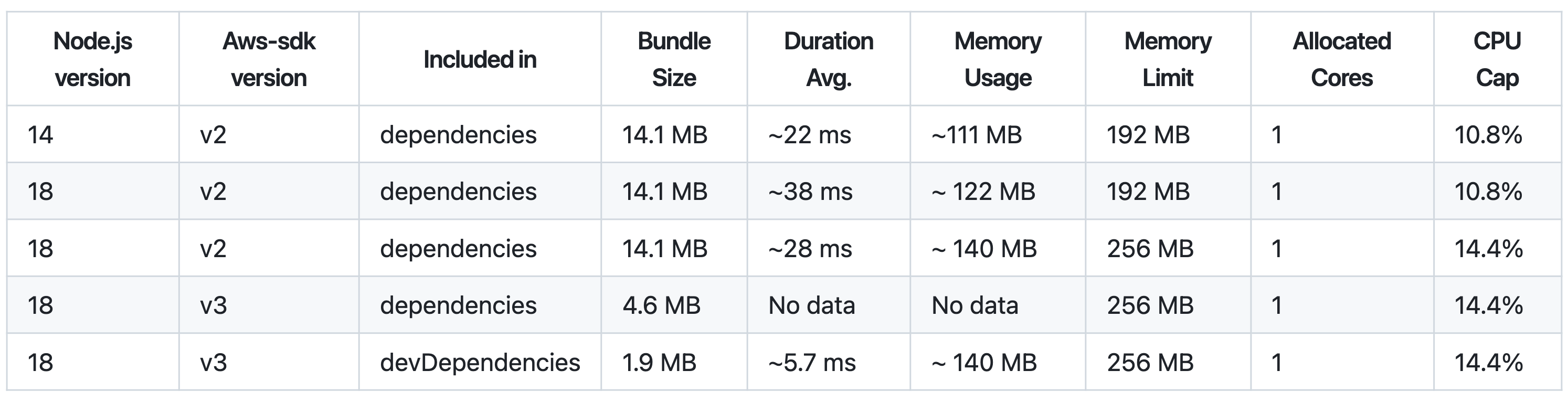Select the 4.6 MB bundle size cell

coord(674,305)
